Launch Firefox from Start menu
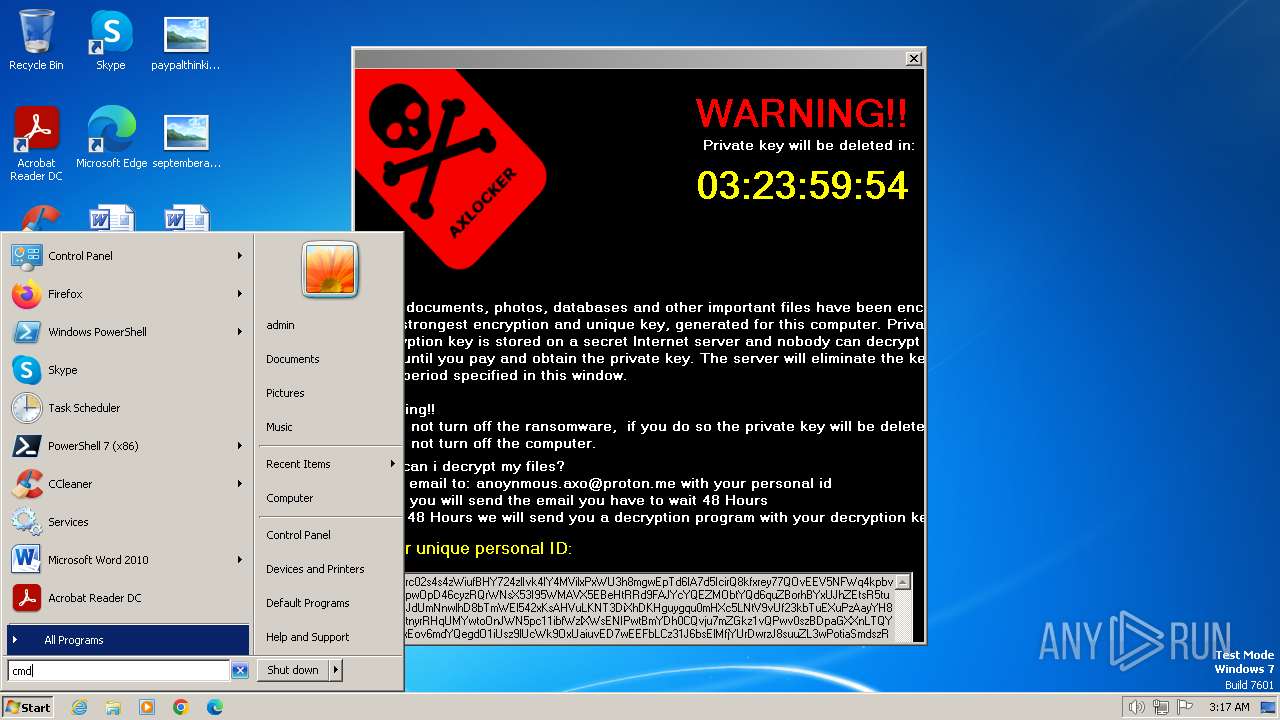The height and width of the screenshot is (720, 1280). [x=127, y=294]
